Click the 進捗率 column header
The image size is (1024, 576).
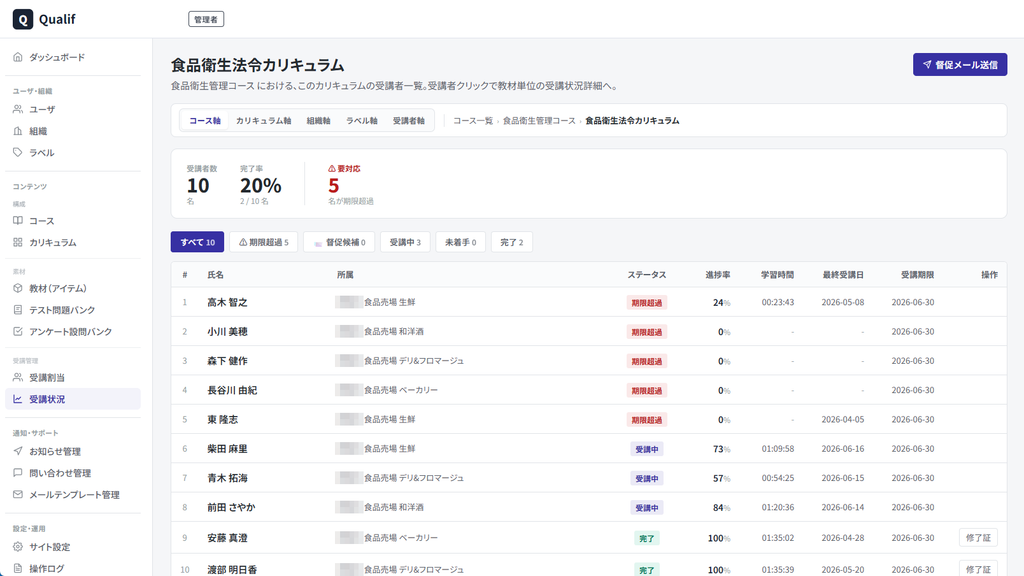(718, 275)
